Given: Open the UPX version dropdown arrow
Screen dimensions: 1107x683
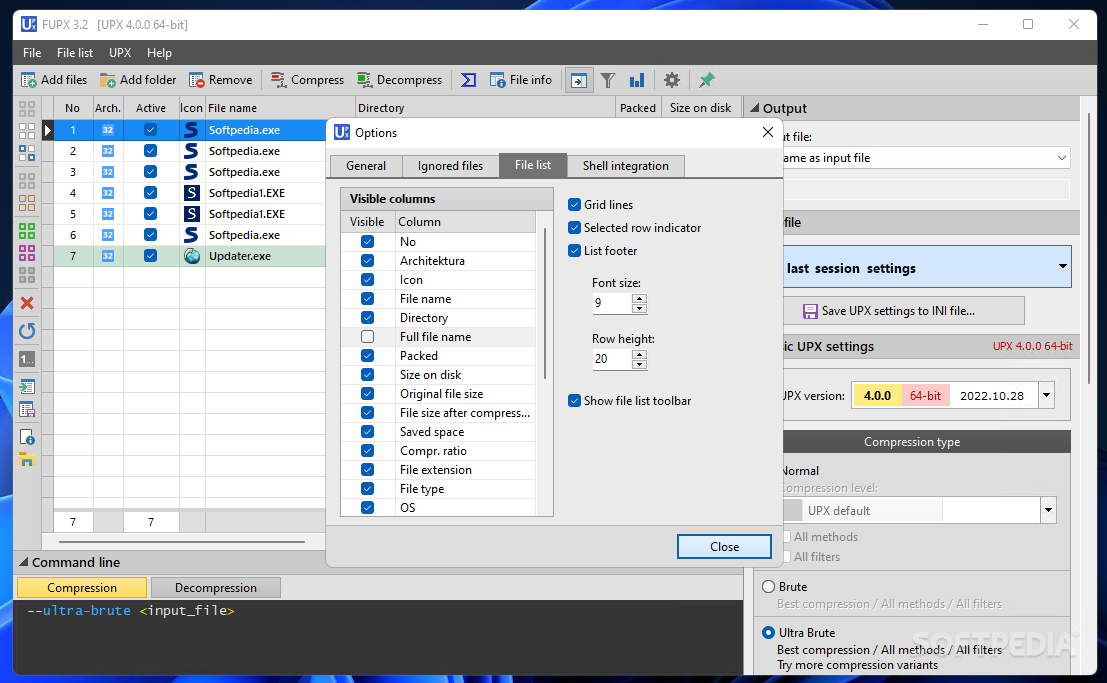Looking at the screenshot, I should (x=1046, y=396).
